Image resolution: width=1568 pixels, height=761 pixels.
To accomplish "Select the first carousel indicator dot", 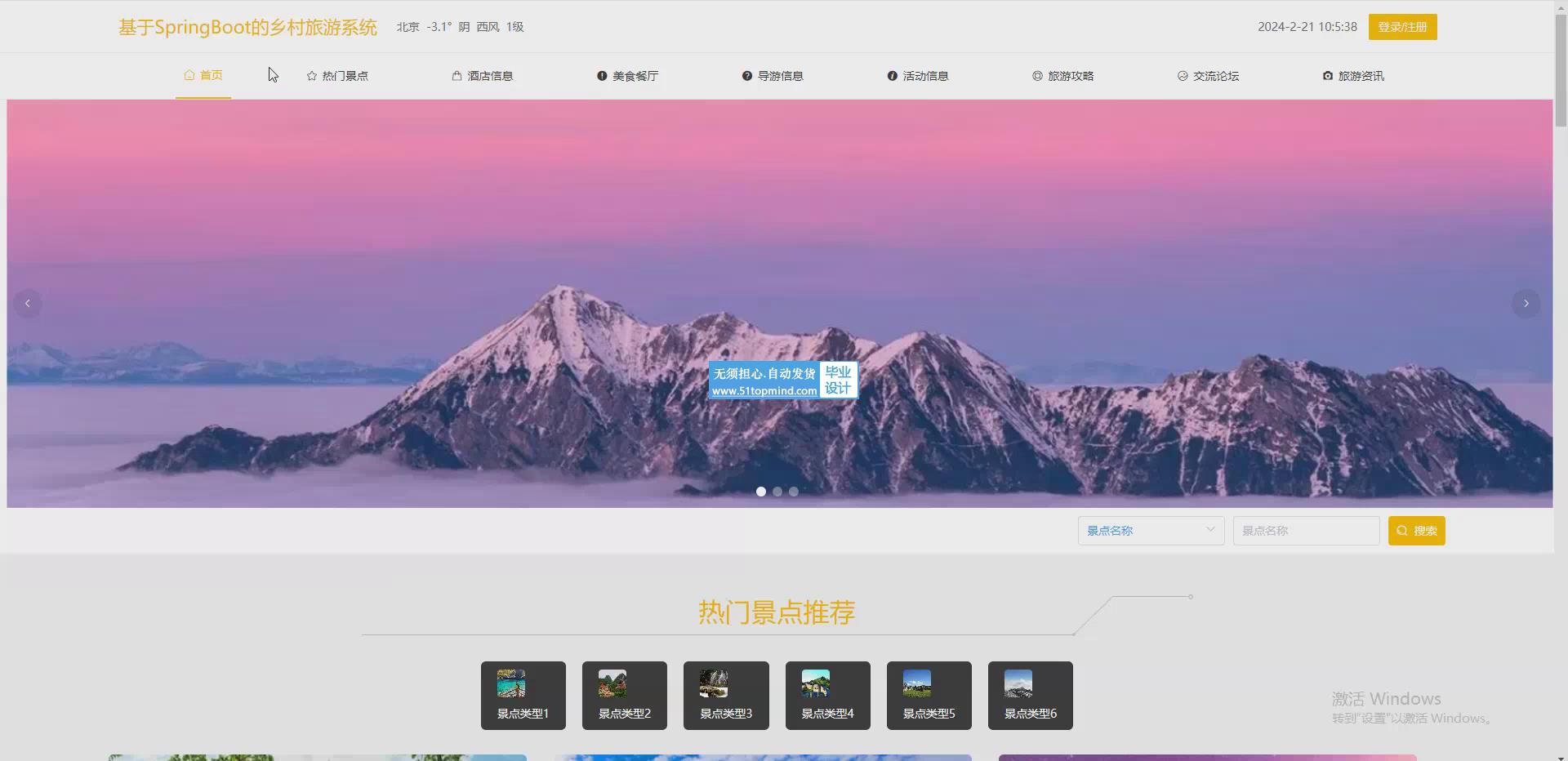I will coord(761,492).
